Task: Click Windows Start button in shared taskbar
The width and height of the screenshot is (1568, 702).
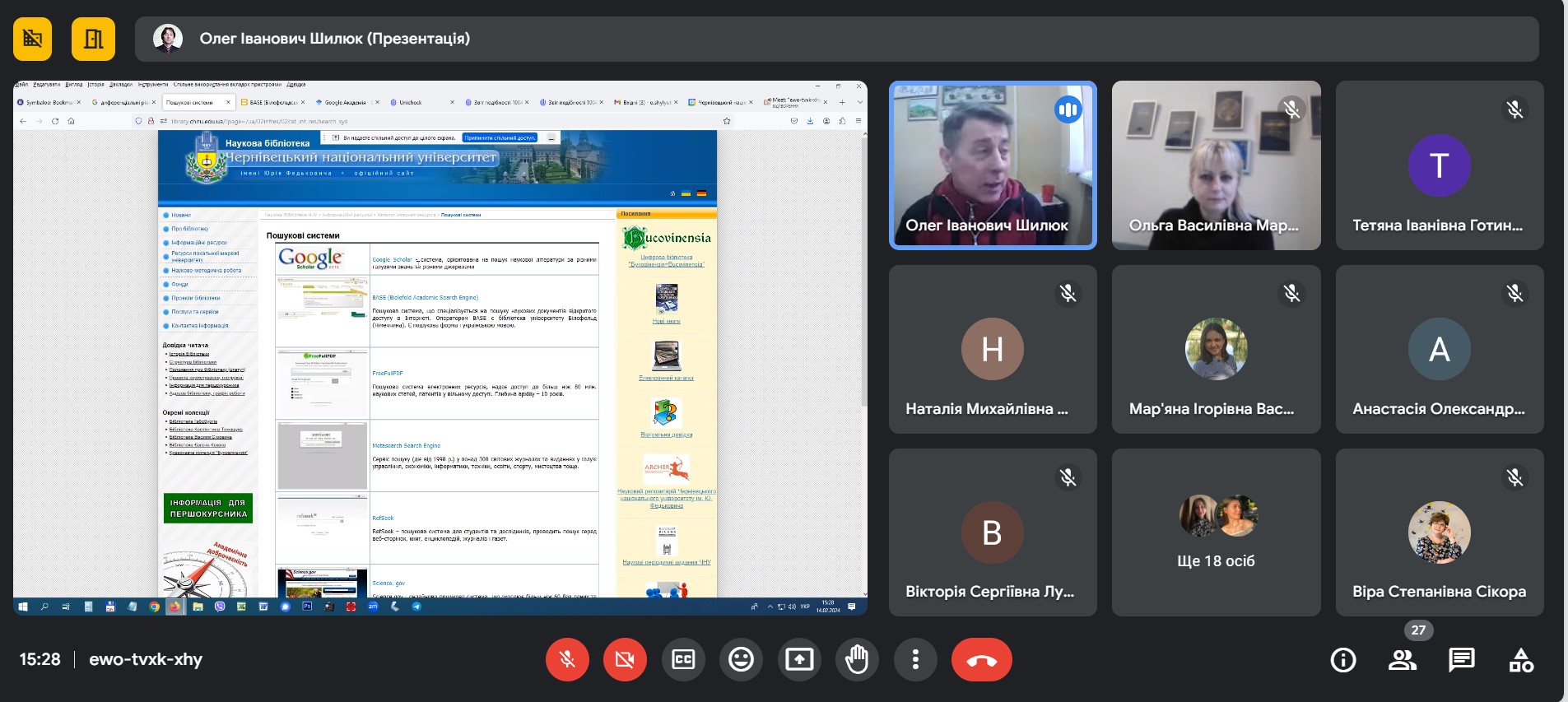Action: point(23,607)
